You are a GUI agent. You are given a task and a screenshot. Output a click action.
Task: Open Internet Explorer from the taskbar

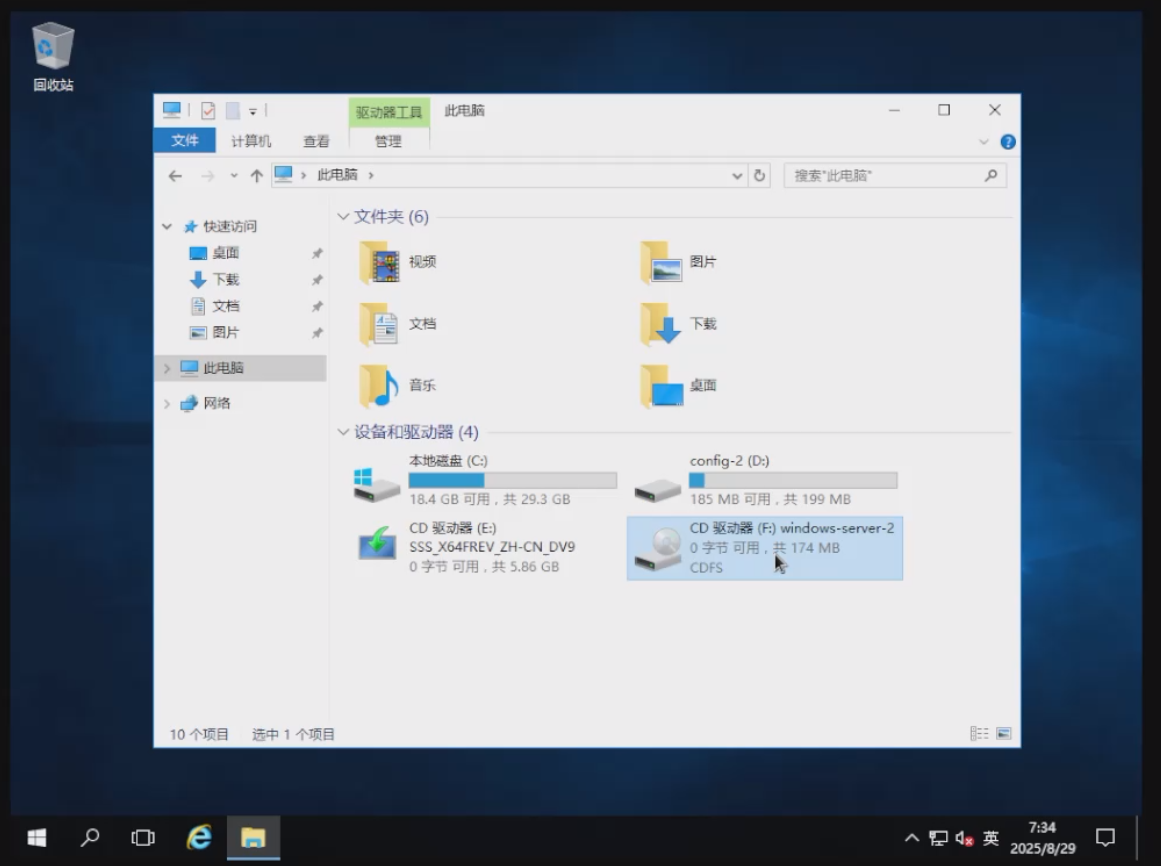[200, 837]
